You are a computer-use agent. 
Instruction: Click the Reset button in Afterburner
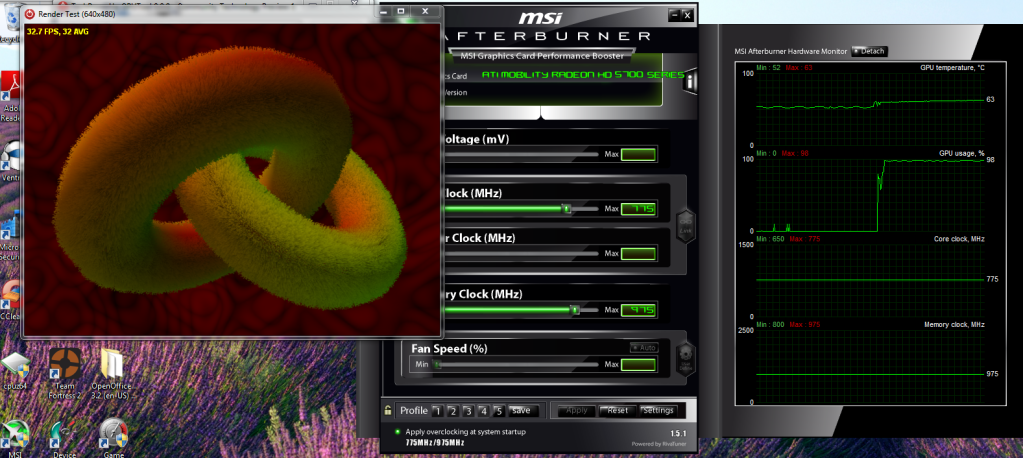(x=617, y=411)
